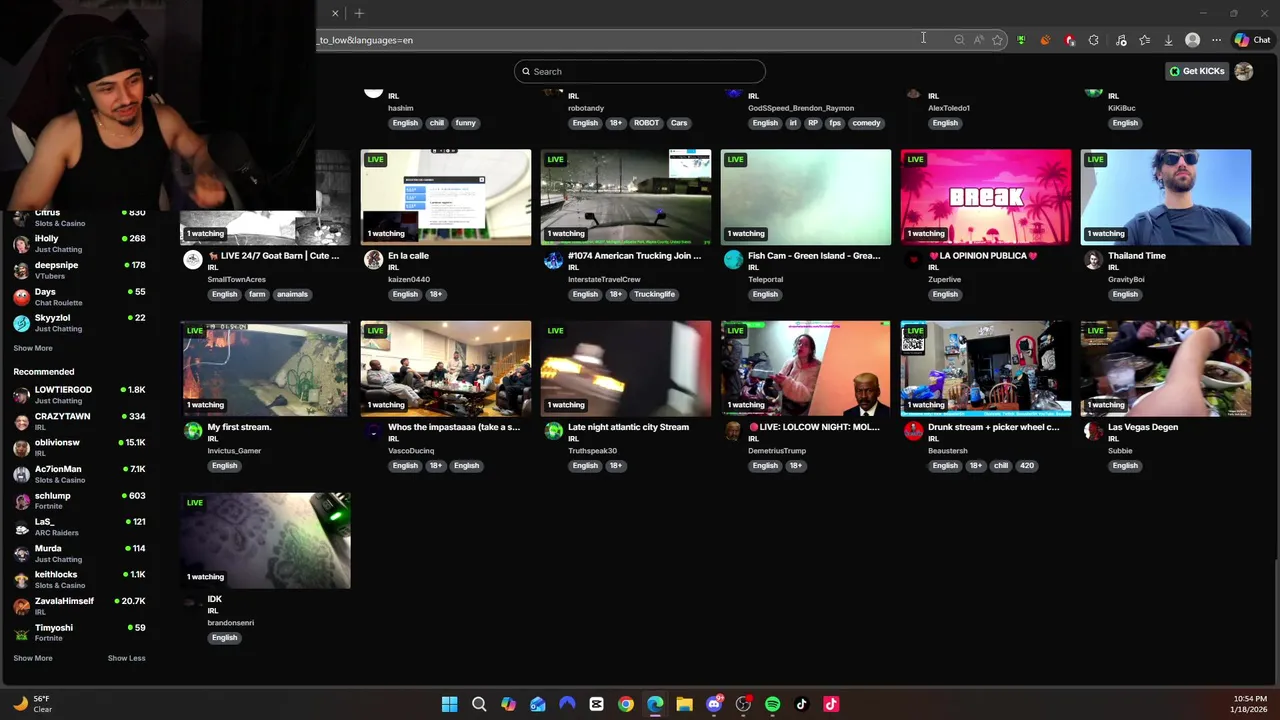Expand Show More under Recommended list
This screenshot has height=720, width=1280.
[x=33, y=658]
